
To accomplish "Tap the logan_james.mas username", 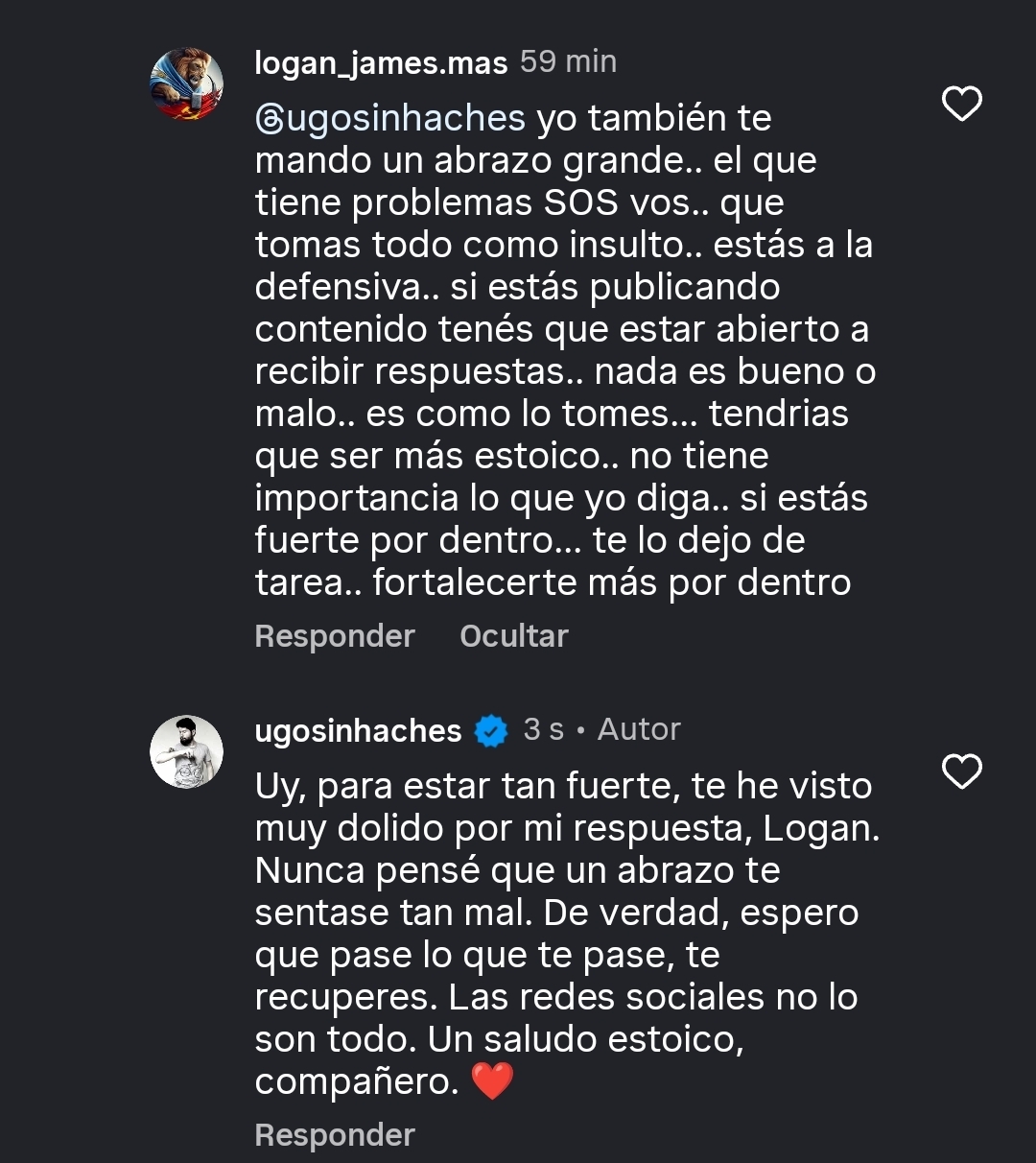I will pos(381,63).
